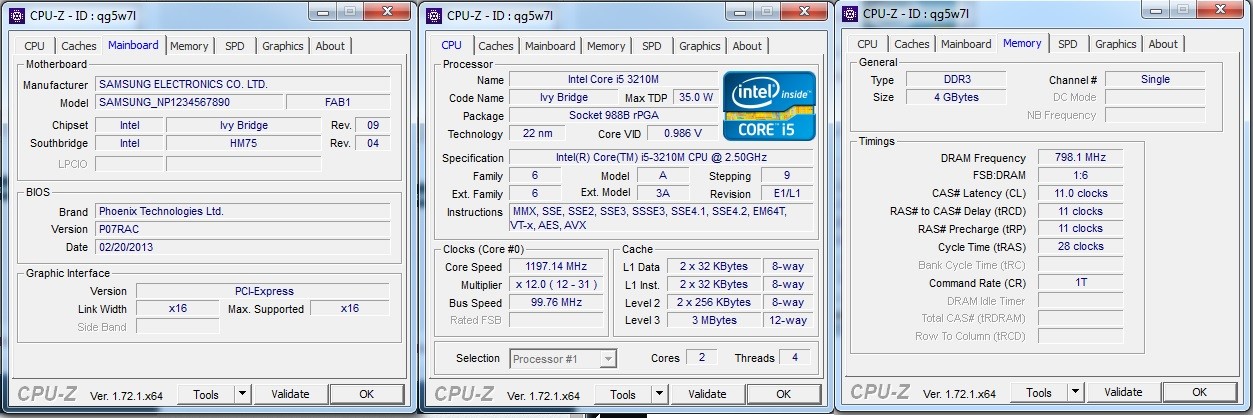The image size is (1253, 418).
Task: Click the 3 MBytes Level 3 cache value
Action: 714,320
